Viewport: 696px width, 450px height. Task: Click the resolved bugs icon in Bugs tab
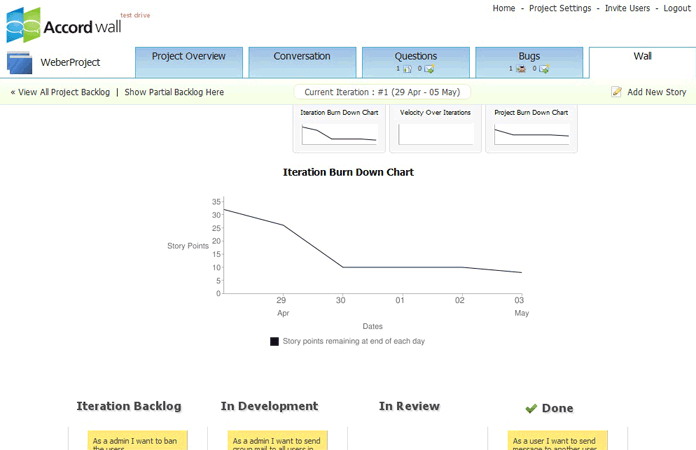click(x=545, y=69)
